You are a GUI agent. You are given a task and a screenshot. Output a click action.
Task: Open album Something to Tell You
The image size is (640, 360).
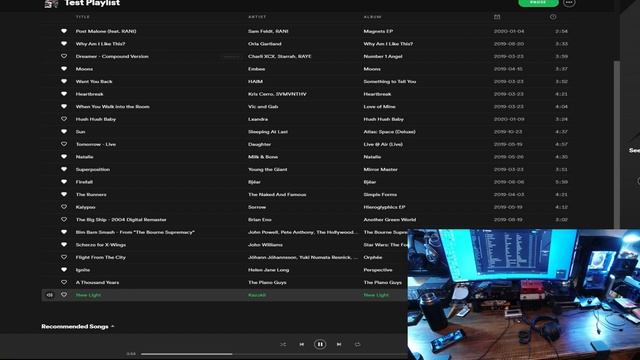[x=390, y=81]
